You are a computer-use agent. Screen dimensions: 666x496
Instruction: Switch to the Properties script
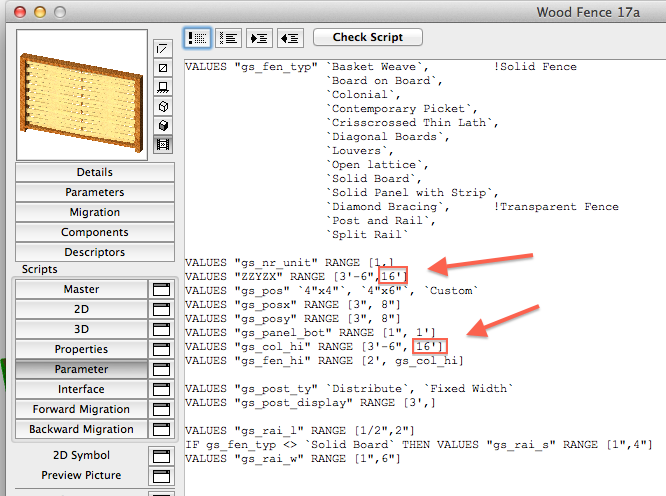(x=82, y=349)
